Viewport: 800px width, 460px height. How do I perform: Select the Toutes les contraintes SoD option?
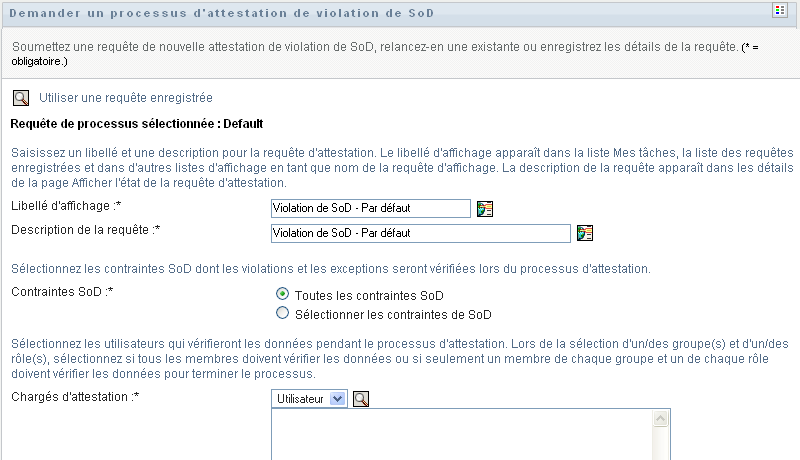[x=283, y=295]
